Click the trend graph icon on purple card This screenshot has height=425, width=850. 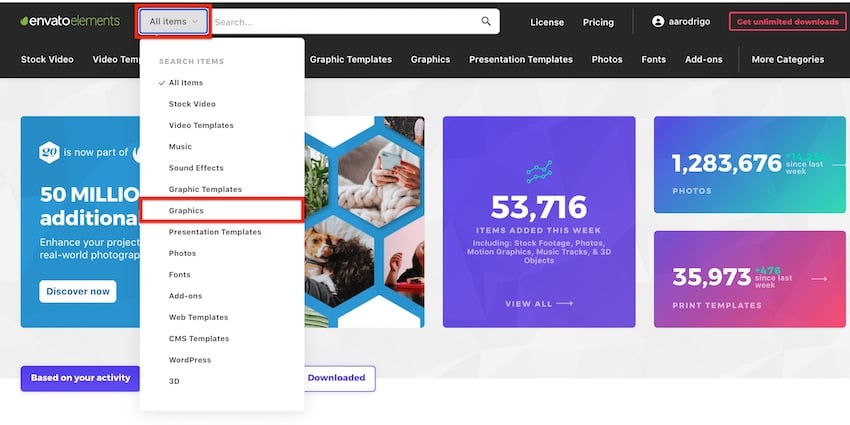(x=539, y=171)
